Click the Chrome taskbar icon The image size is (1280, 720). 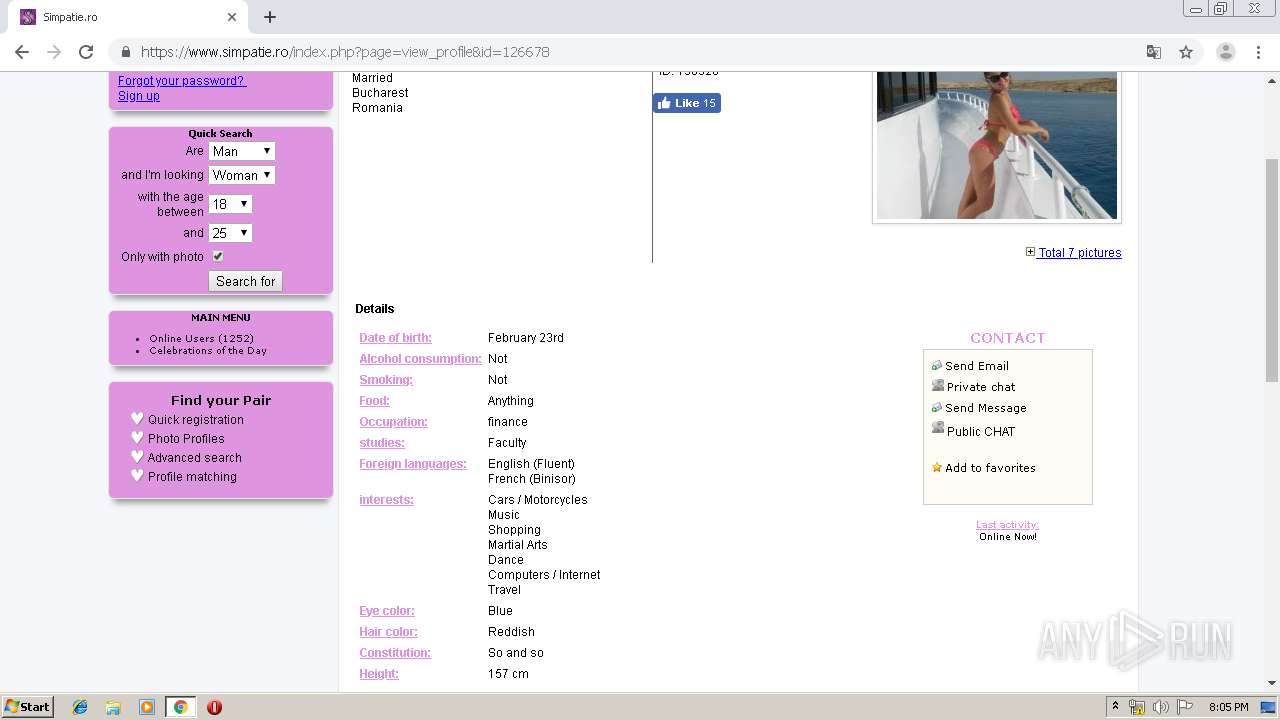(180, 707)
